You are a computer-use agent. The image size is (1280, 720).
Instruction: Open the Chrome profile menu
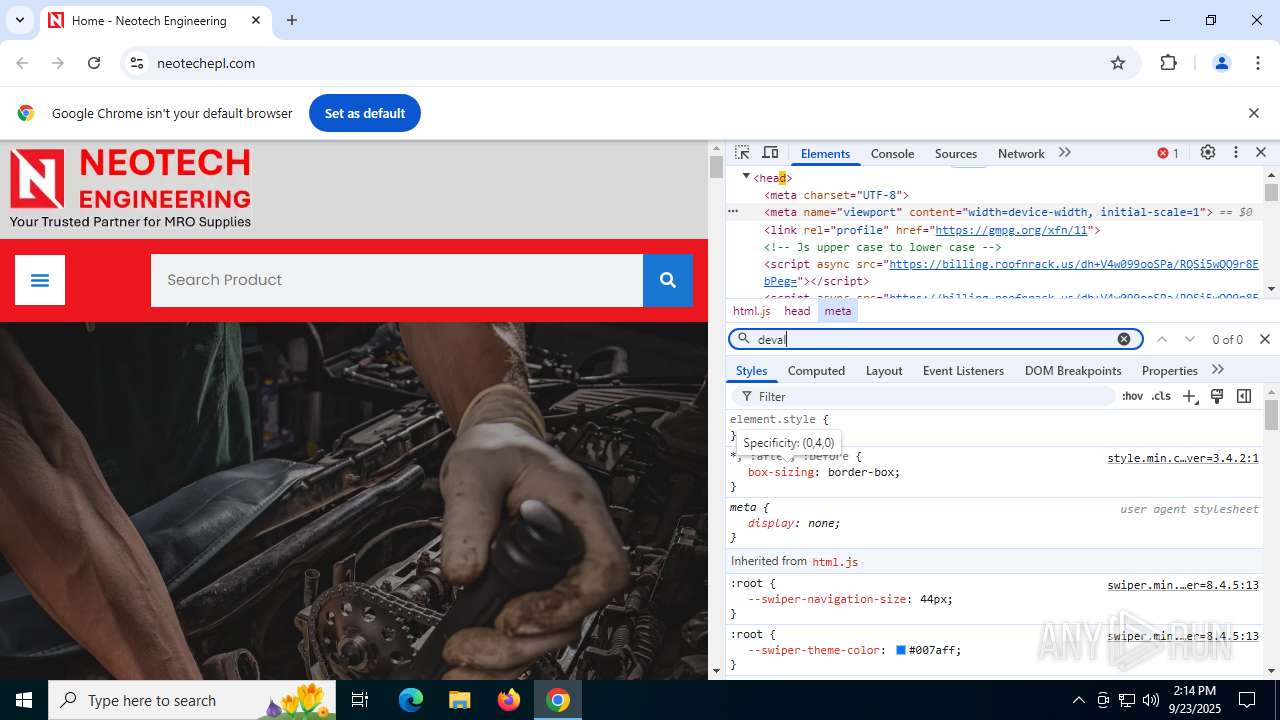click(x=1222, y=63)
